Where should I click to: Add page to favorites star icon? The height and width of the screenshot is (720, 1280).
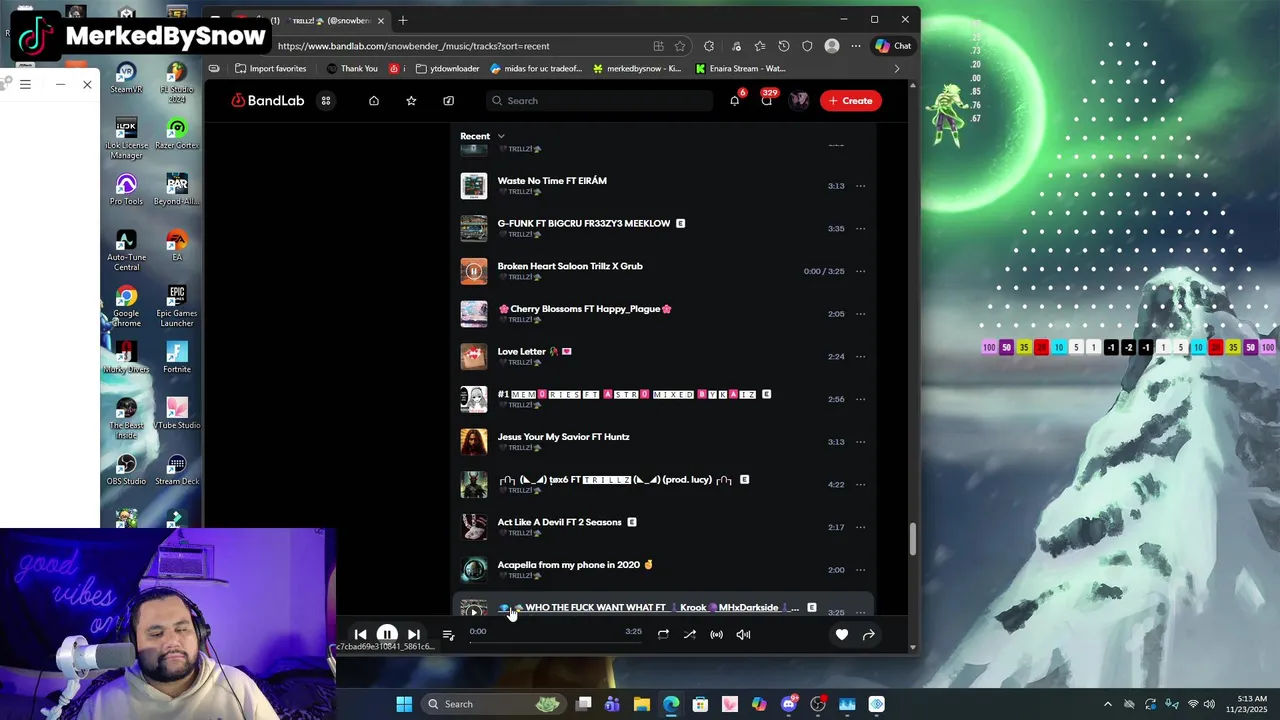click(680, 46)
